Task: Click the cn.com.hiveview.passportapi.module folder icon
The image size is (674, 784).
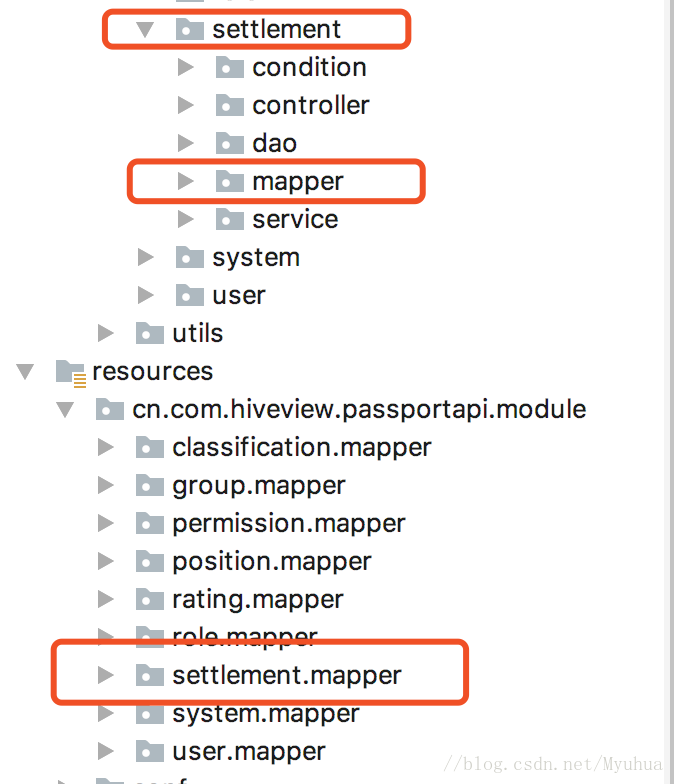Action: [x=110, y=410]
